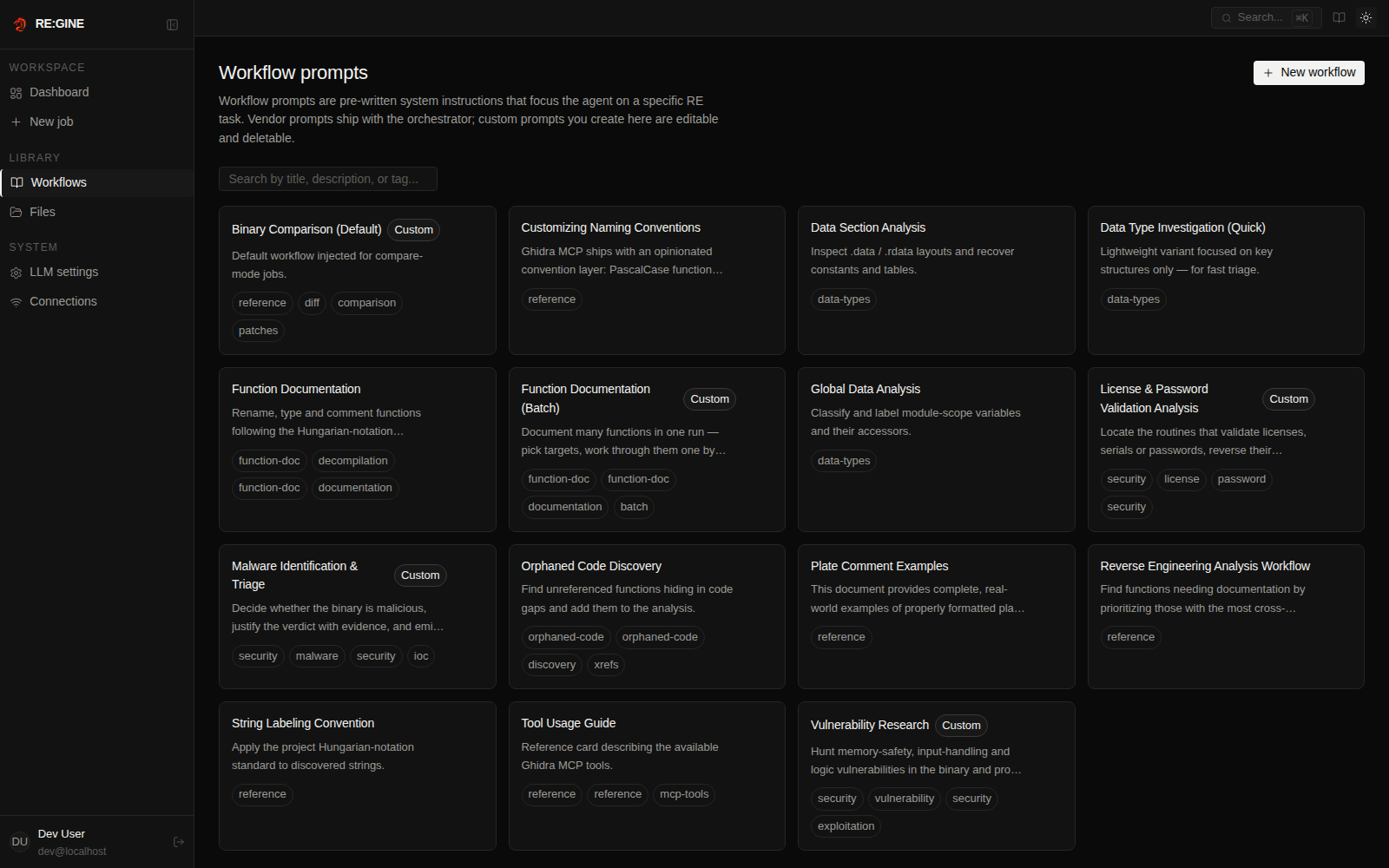Screen dimensions: 1389x868
Task: Click the Dashboard grid icon
Action: 16,93
